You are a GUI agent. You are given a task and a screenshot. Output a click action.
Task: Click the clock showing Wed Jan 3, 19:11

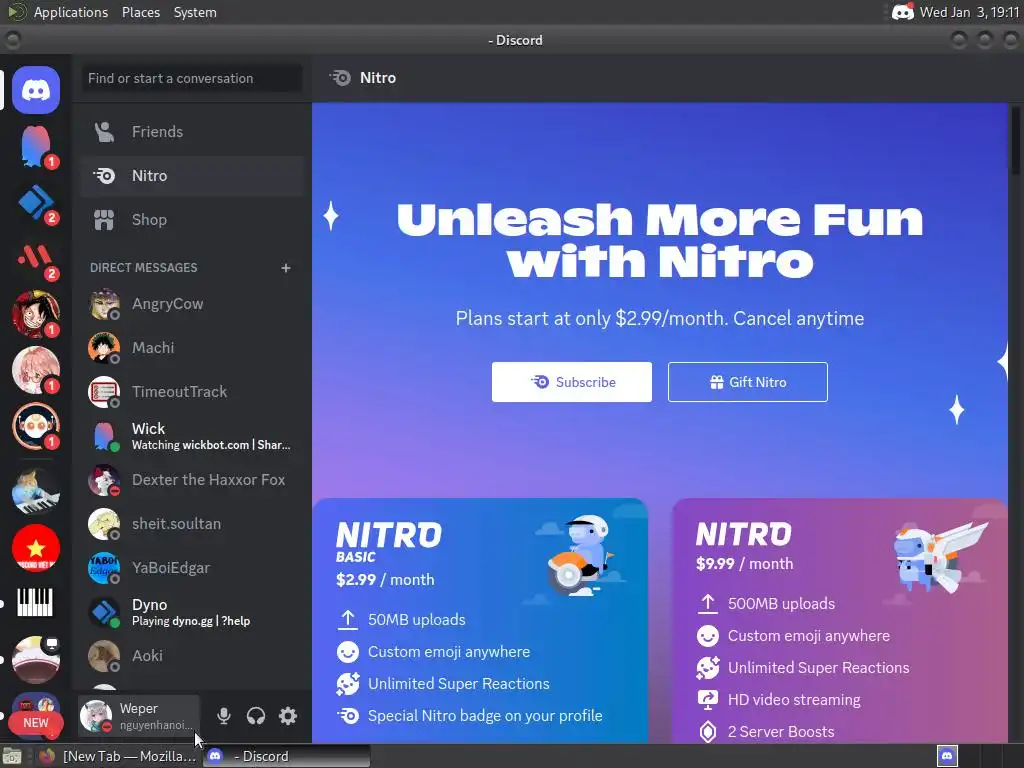click(x=970, y=12)
